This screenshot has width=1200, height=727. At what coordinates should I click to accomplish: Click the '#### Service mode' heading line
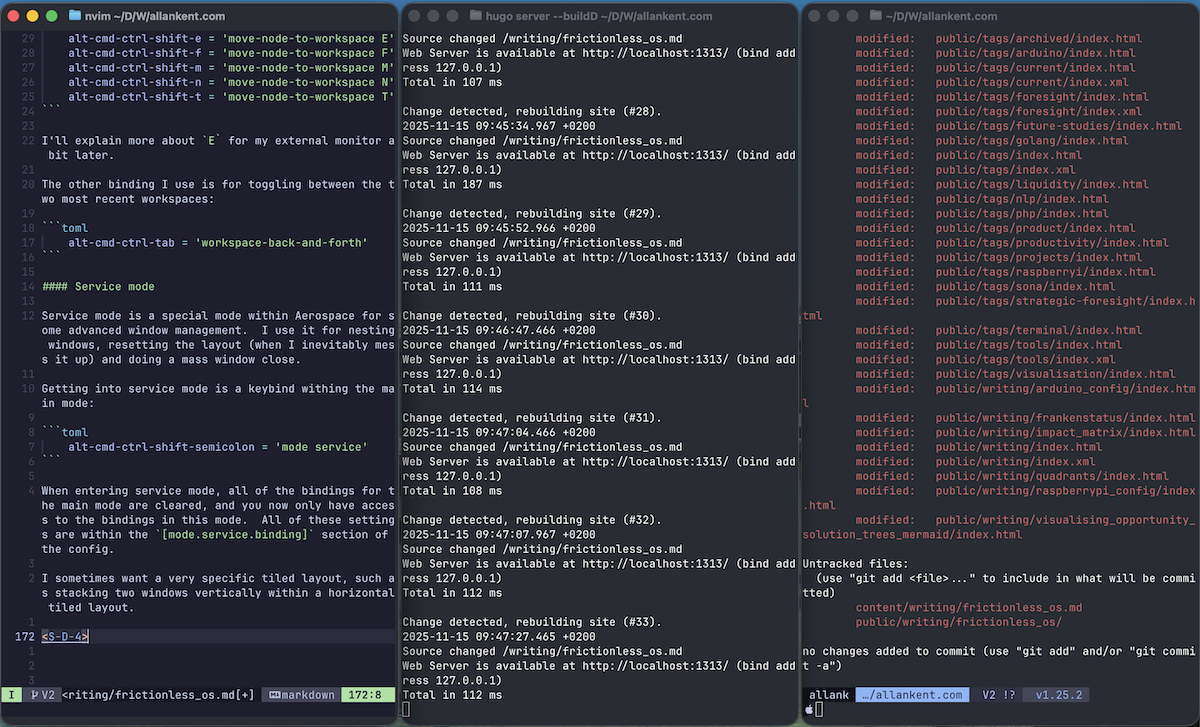coord(98,287)
